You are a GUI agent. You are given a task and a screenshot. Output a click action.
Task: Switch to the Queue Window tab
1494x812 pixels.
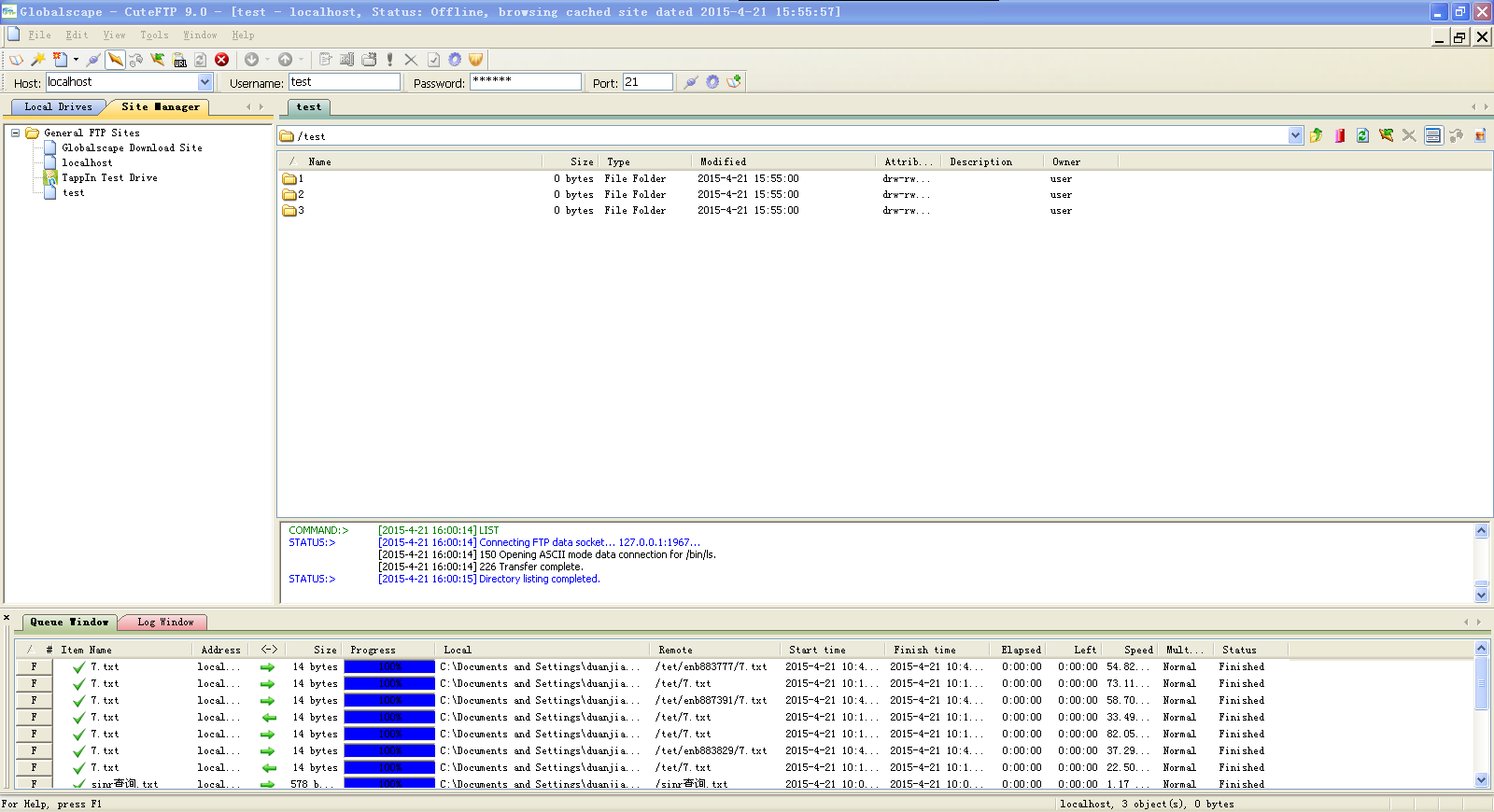pyautogui.click(x=69, y=623)
